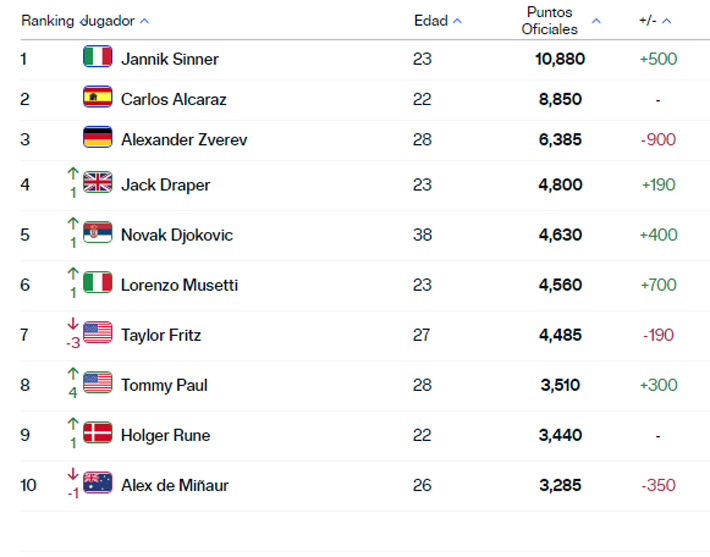Open Novak Djokovic's player profile
This screenshot has height=557, width=710.
(177, 235)
